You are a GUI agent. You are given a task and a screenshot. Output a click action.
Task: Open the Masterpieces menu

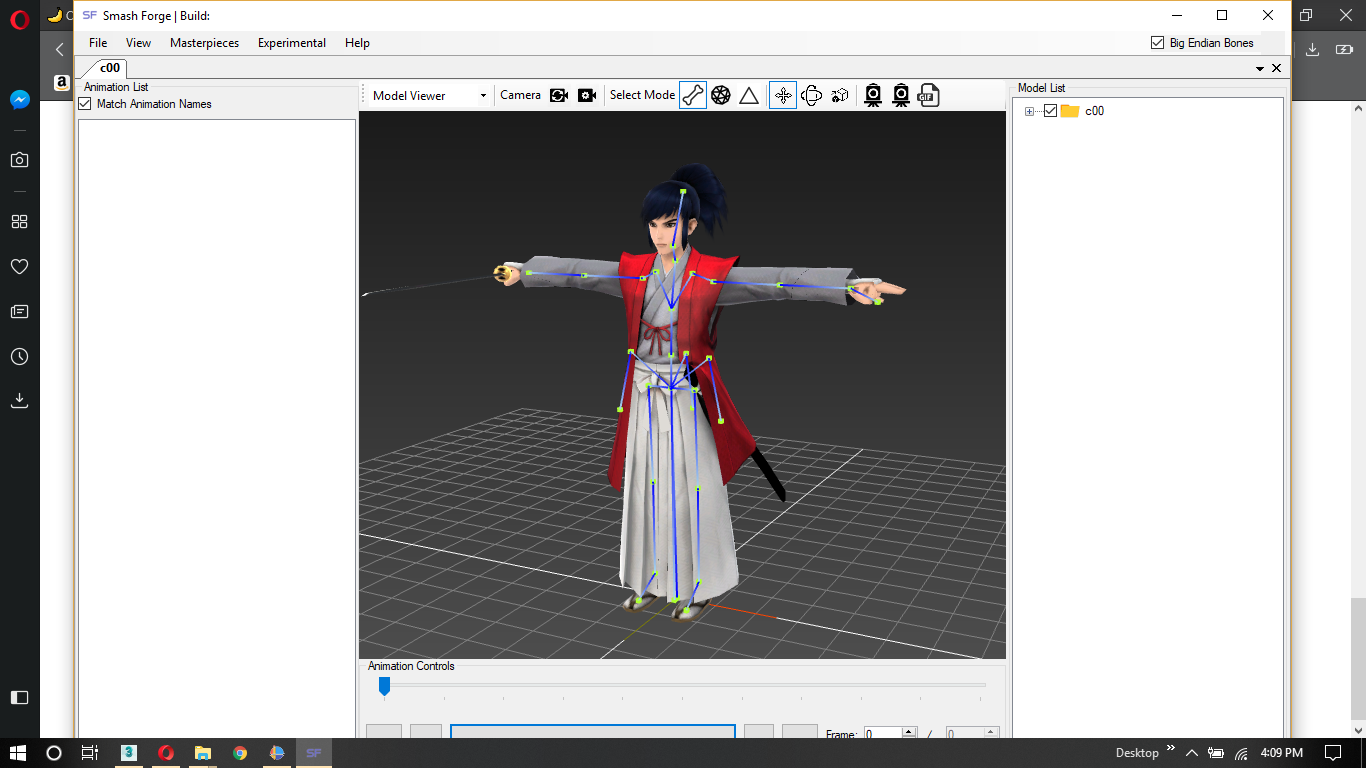click(x=204, y=43)
